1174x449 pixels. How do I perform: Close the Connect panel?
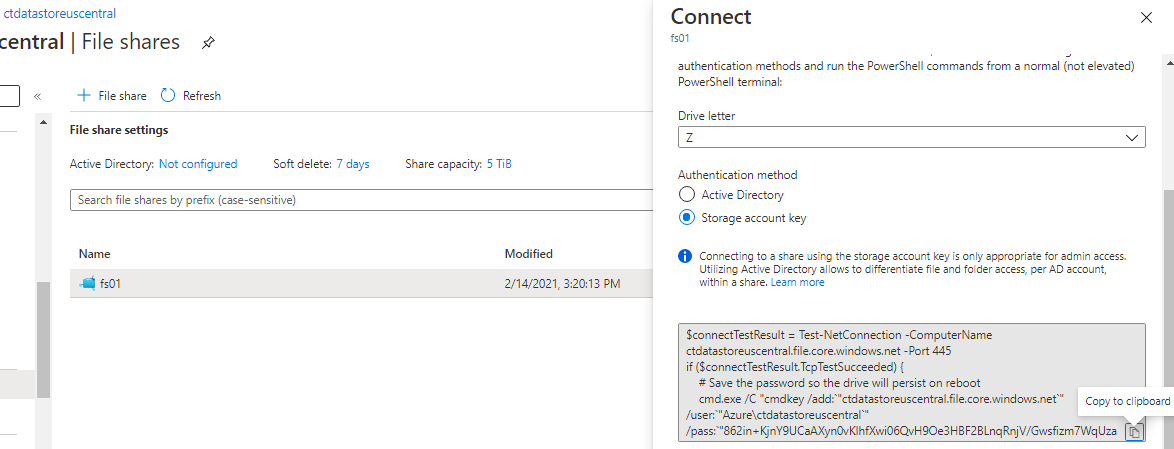(x=1146, y=18)
